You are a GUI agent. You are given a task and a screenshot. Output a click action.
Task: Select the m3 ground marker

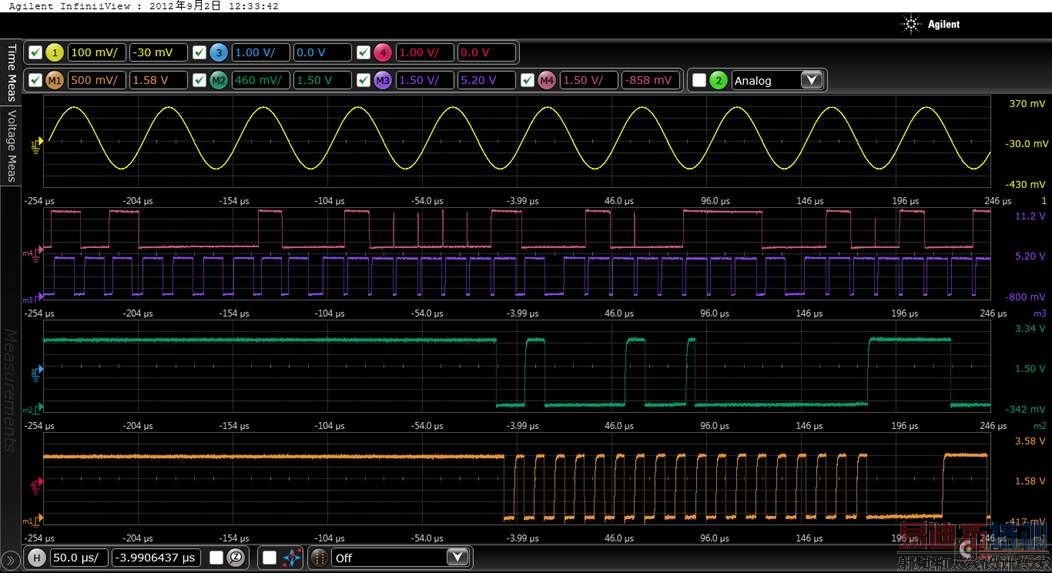pyautogui.click(x=34, y=297)
